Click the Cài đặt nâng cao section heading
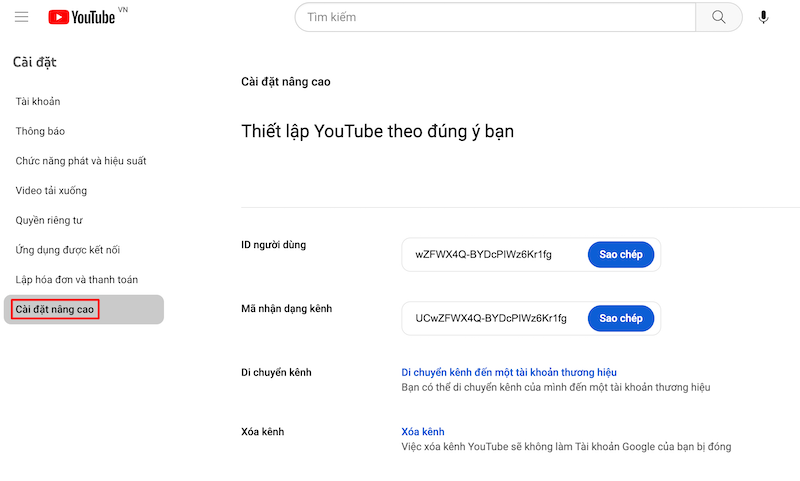 tap(286, 82)
